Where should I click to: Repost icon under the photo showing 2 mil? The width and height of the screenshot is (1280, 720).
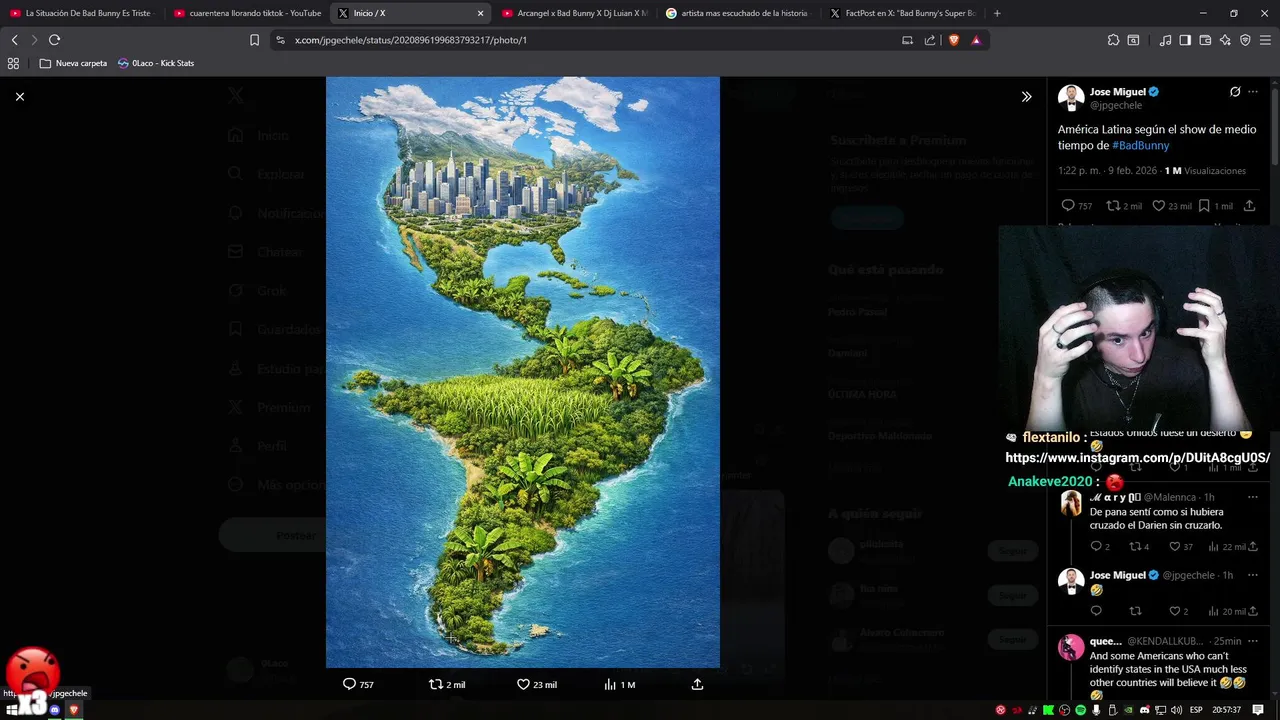(435, 684)
